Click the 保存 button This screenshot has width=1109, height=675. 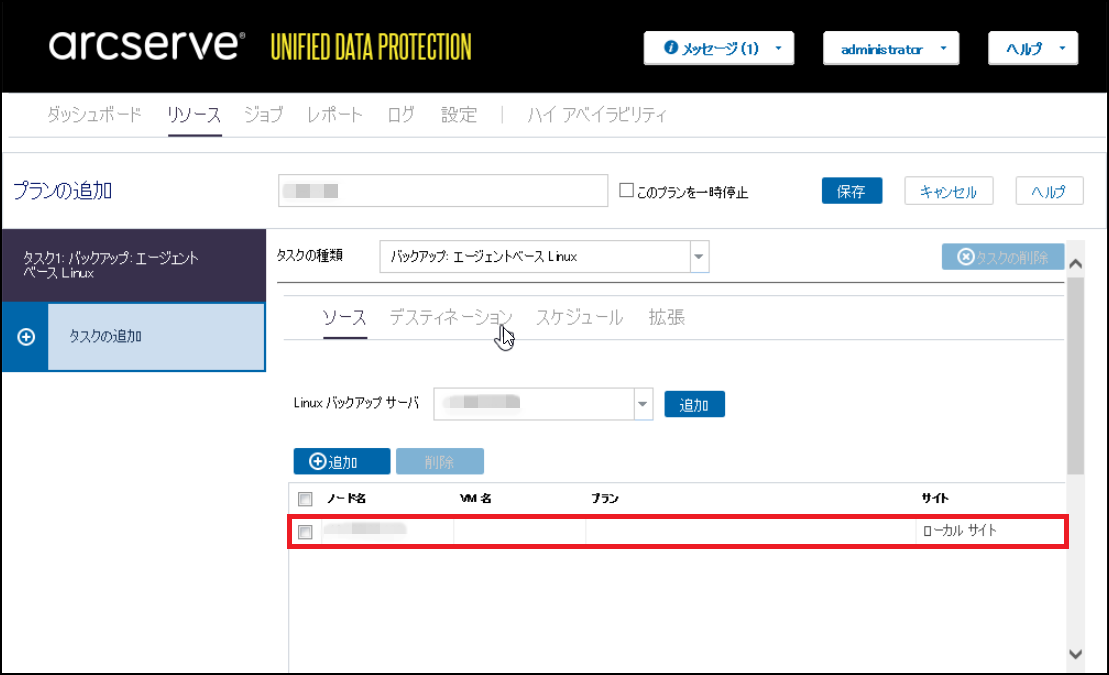tap(852, 191)
